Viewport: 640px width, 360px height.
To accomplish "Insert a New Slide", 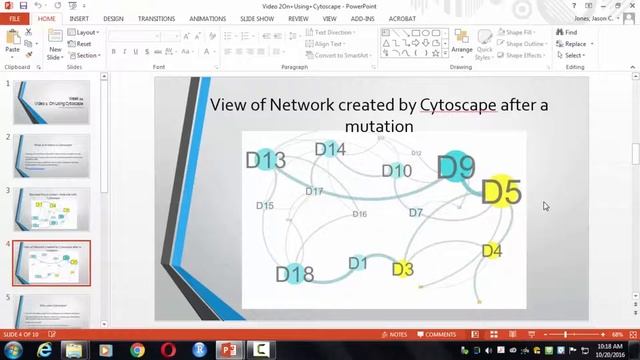I will (x=55, y=44).
